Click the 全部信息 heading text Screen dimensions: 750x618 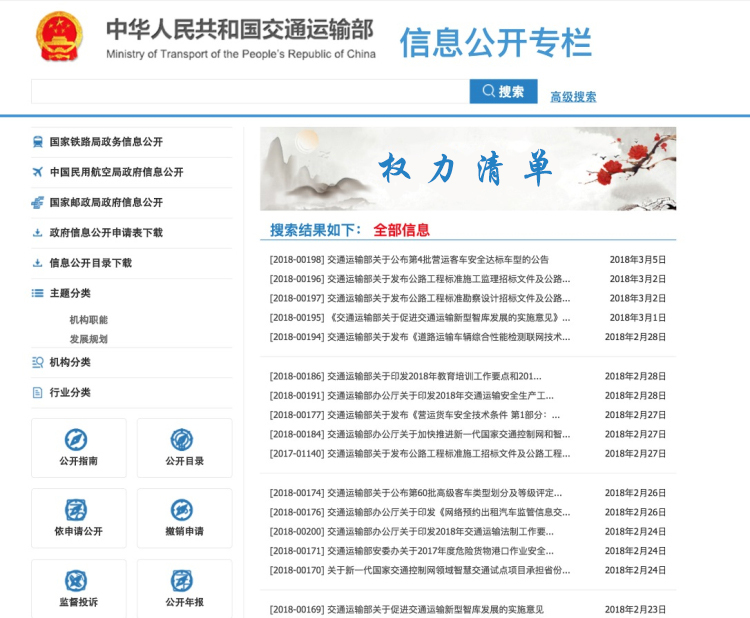[x=401, y=230]
